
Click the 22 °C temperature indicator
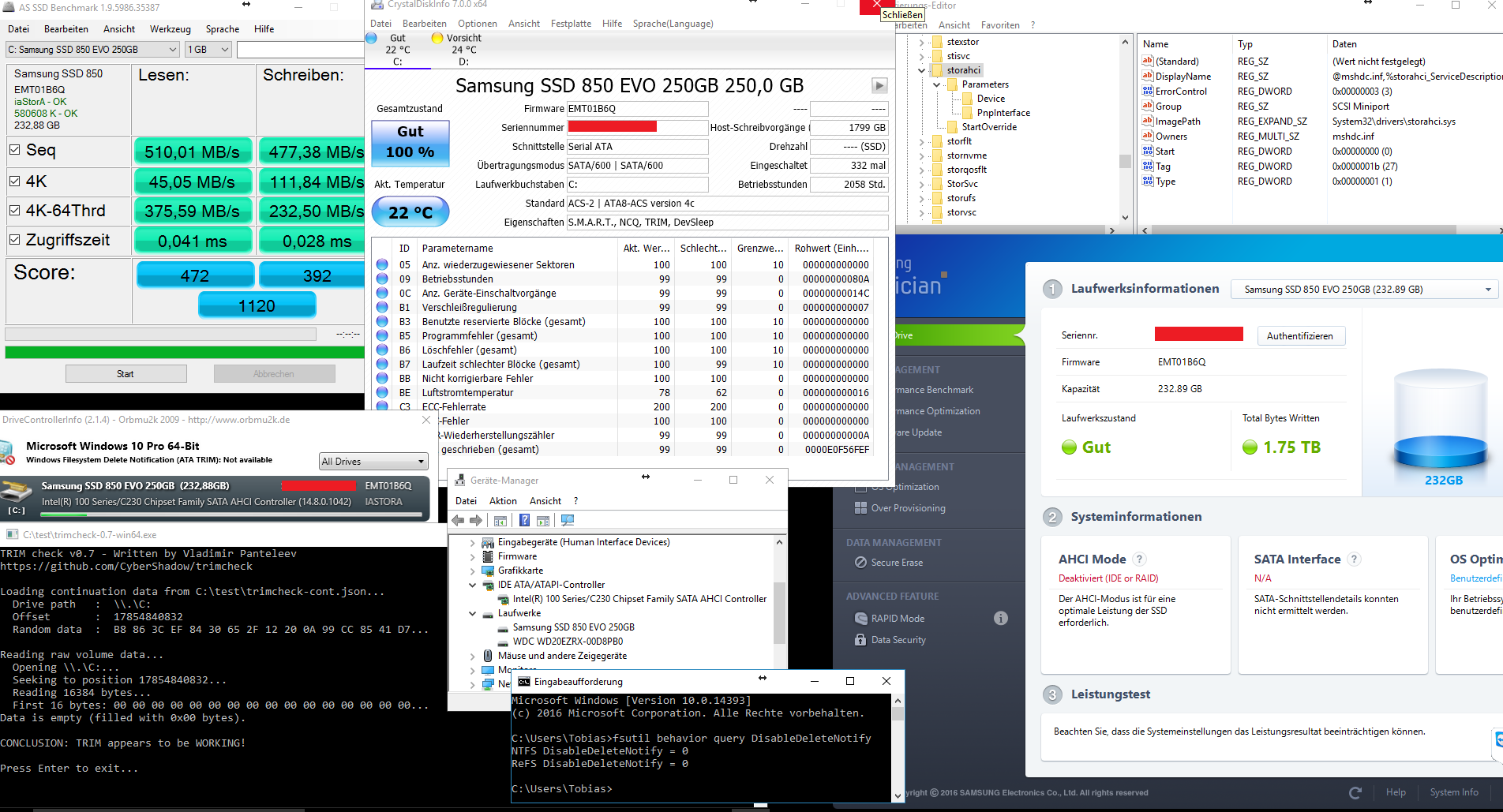(x=410, y=212)
